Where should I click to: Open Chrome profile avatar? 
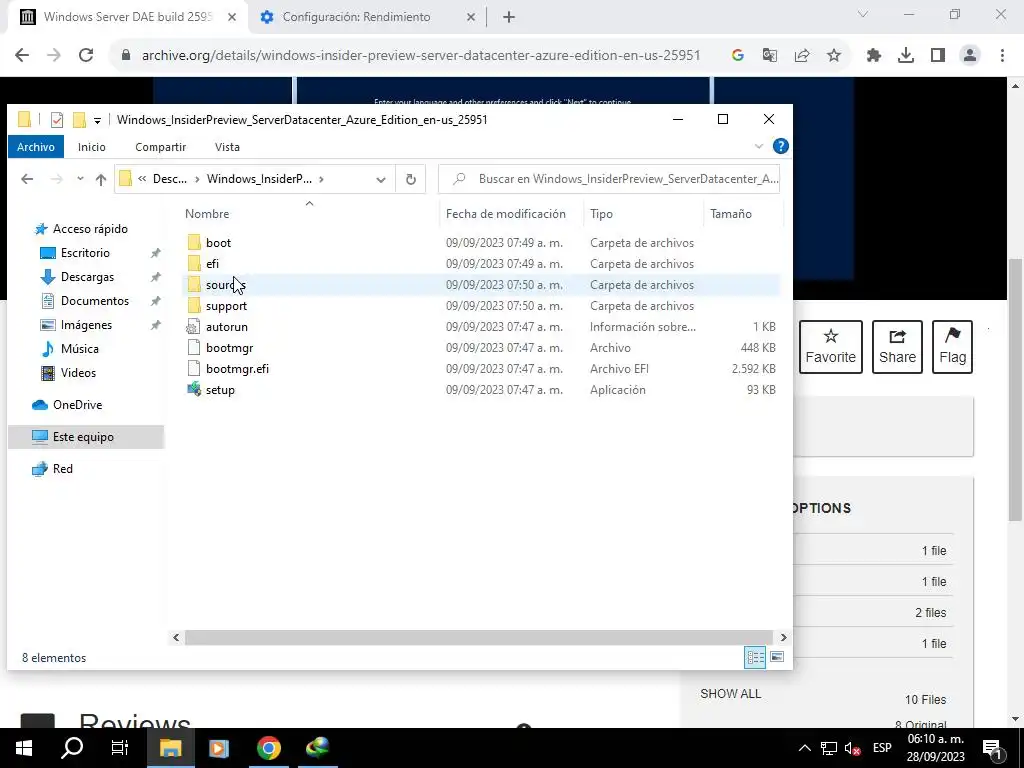(x=970, y=56)
